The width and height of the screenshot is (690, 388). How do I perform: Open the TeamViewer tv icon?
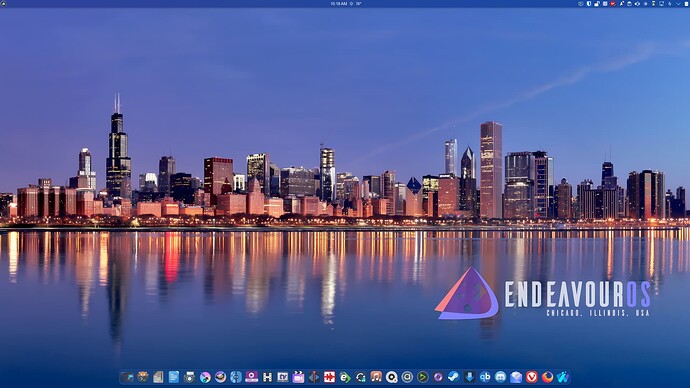point(283,377)
